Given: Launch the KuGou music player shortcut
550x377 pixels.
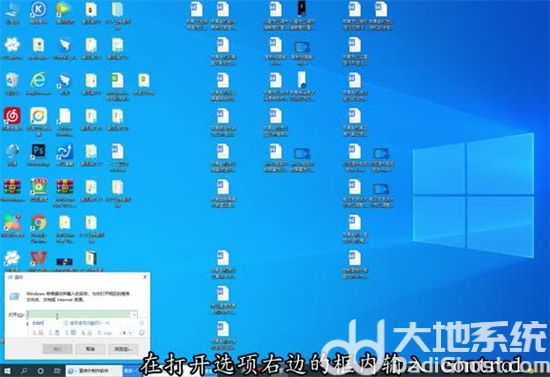Looking at the screenshot, I should [x=39, y=13].
